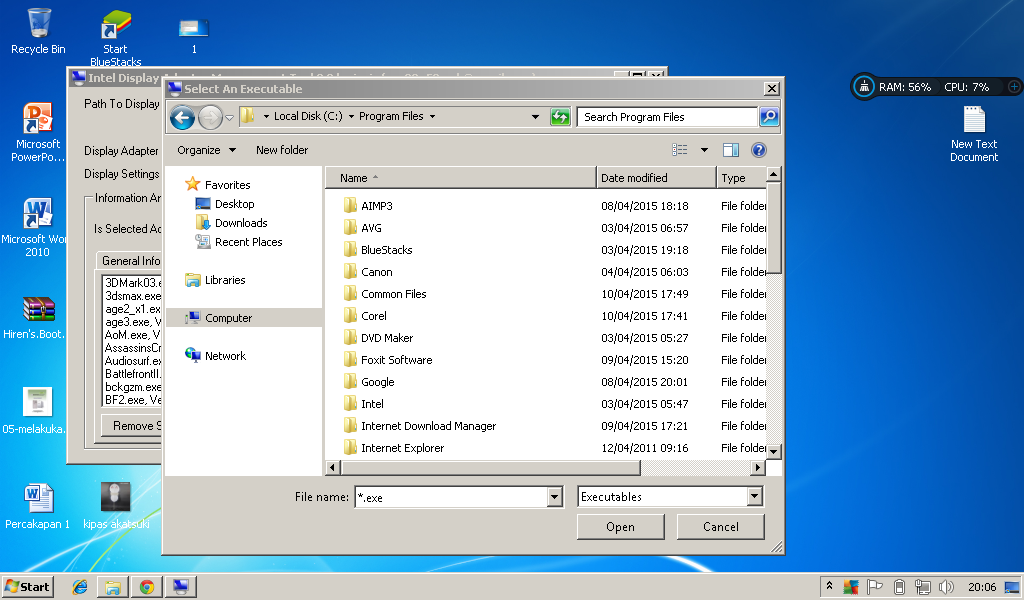Viewport: 1024px width, 600px height.
Task: Toggle the preview pane icon
Action: click(731, 150)
